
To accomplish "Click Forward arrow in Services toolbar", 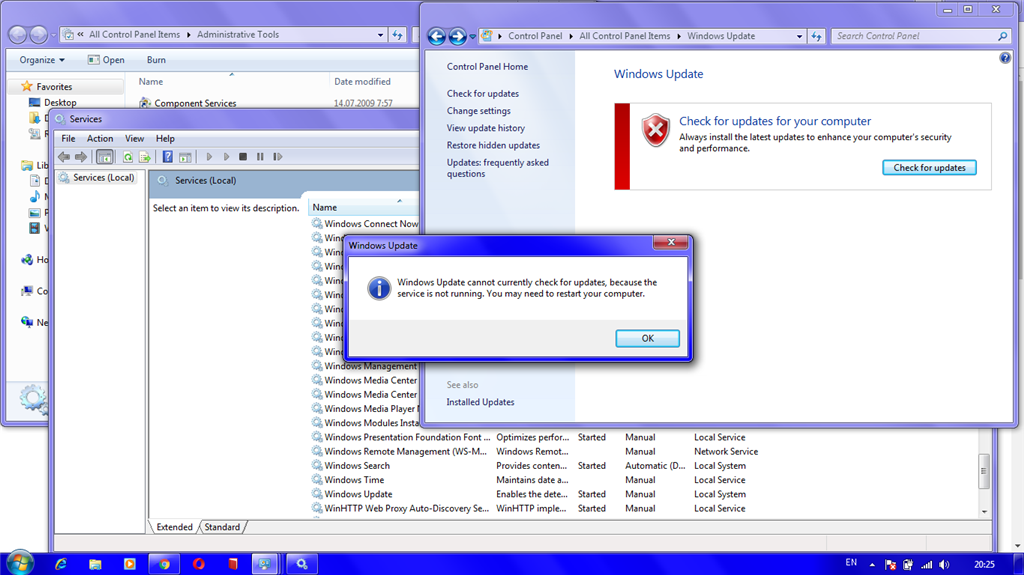I will tap(81, 157).
